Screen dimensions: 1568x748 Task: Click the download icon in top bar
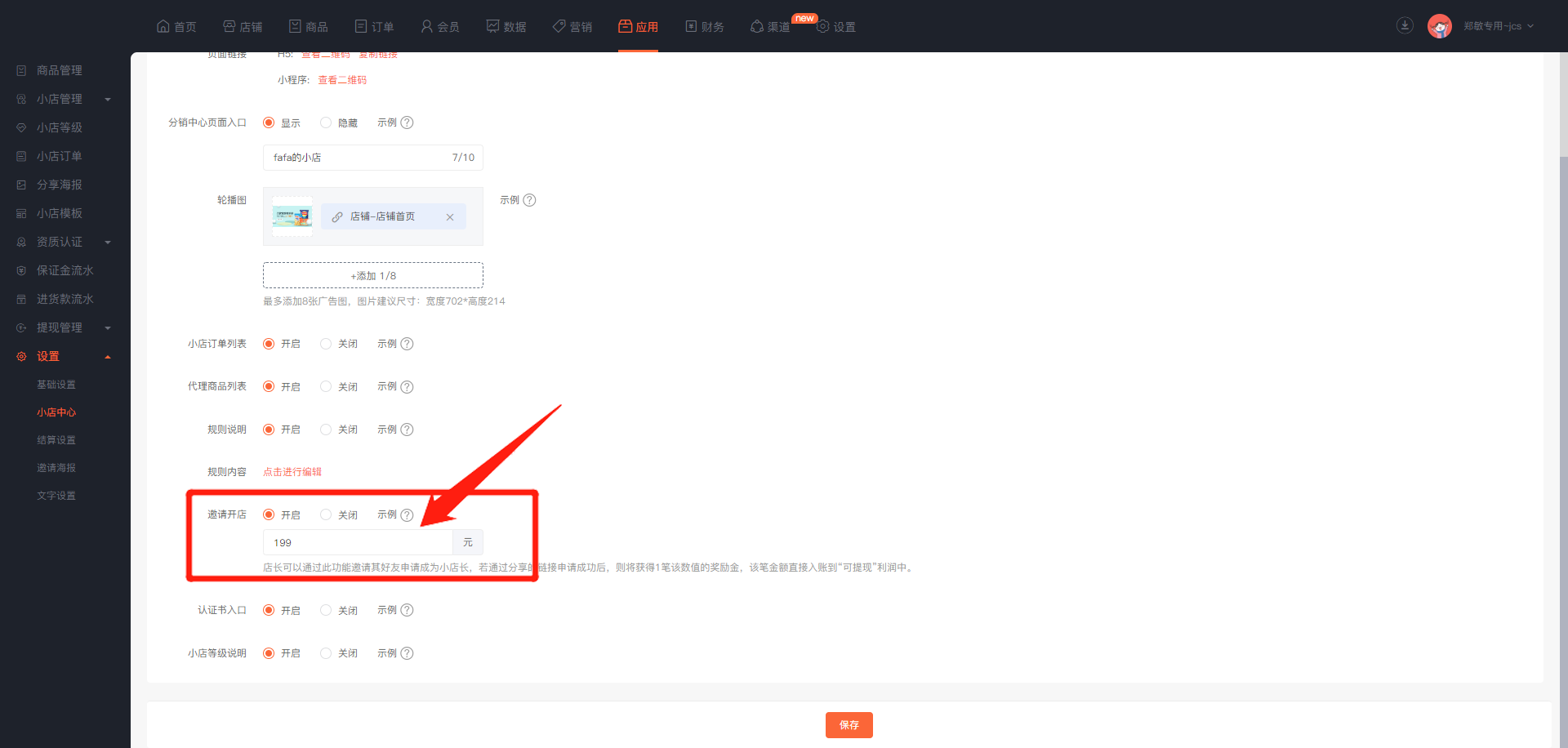[x=1405, y=26]
